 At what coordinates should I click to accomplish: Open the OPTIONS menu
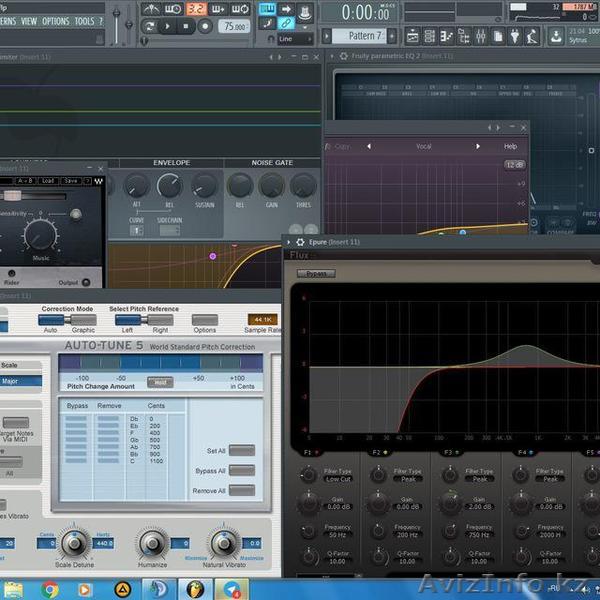(56, 21)
